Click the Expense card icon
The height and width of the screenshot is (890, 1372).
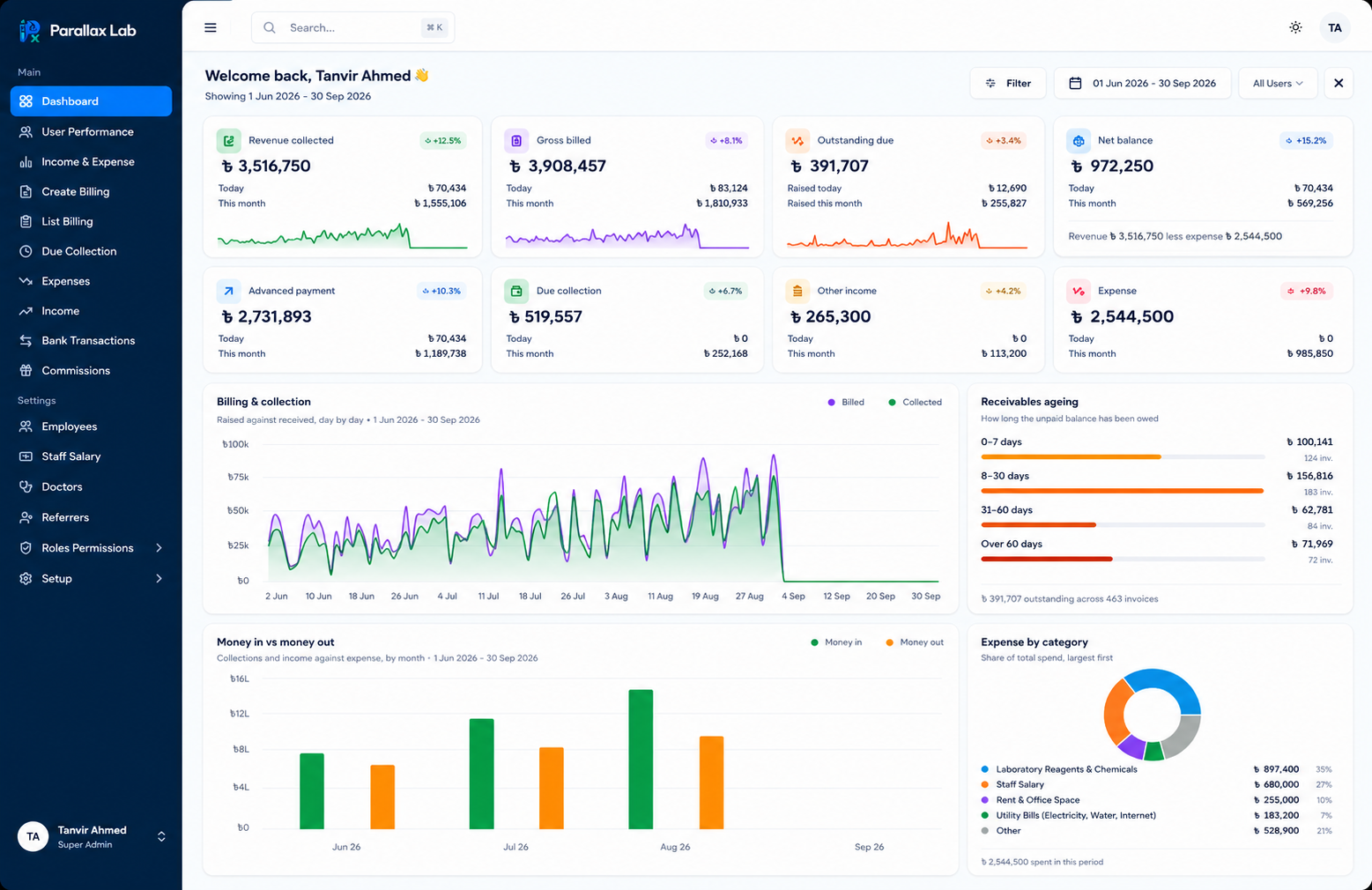1079,291
